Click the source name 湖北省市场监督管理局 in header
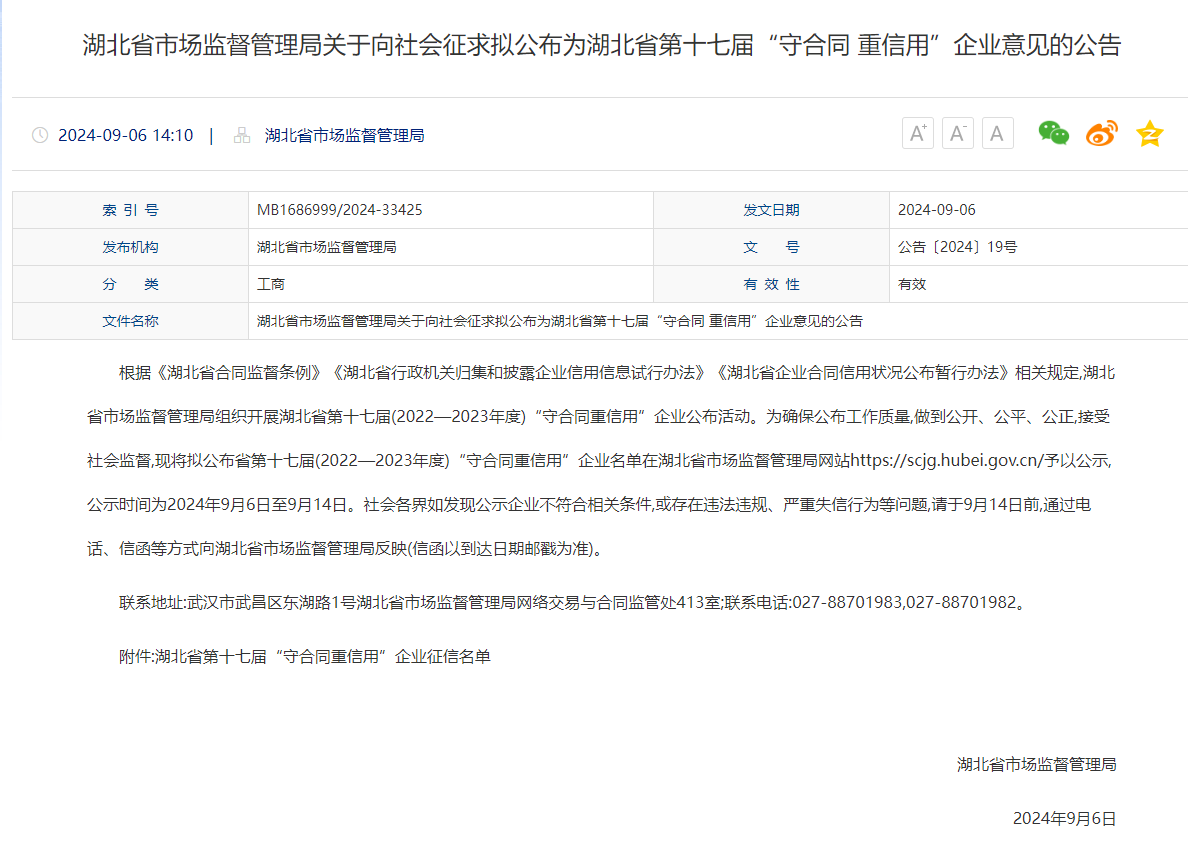1188x852 pixels. pos(344,135)
